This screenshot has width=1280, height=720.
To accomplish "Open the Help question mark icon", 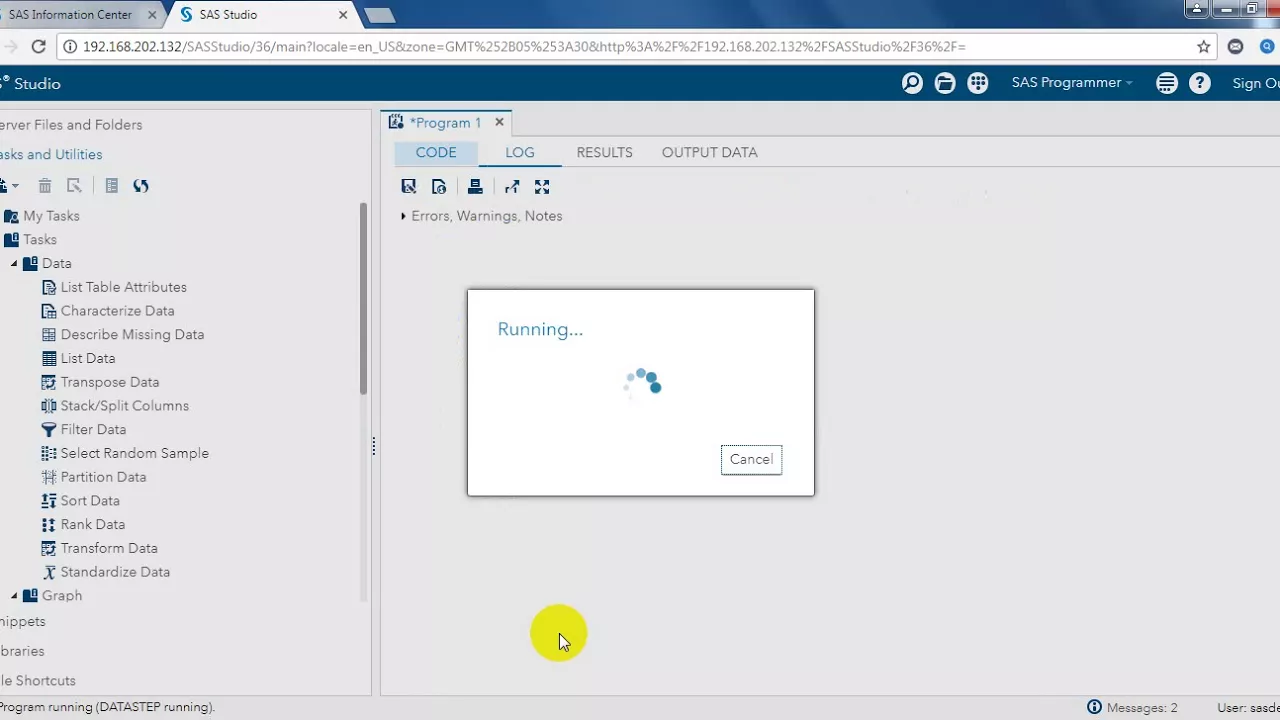I will [1200, 84].
